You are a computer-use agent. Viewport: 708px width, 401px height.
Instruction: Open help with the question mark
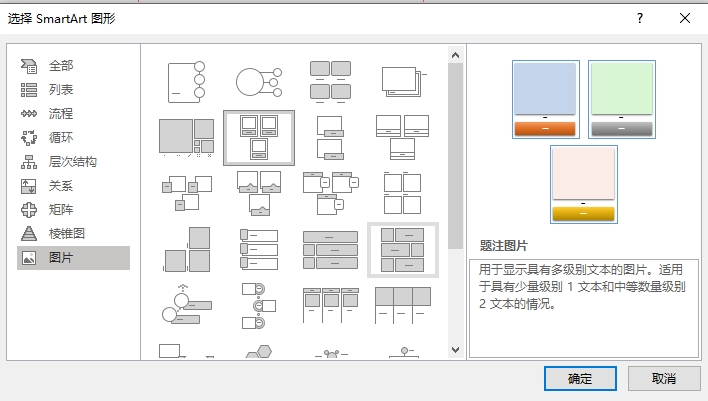coord(640,18)
